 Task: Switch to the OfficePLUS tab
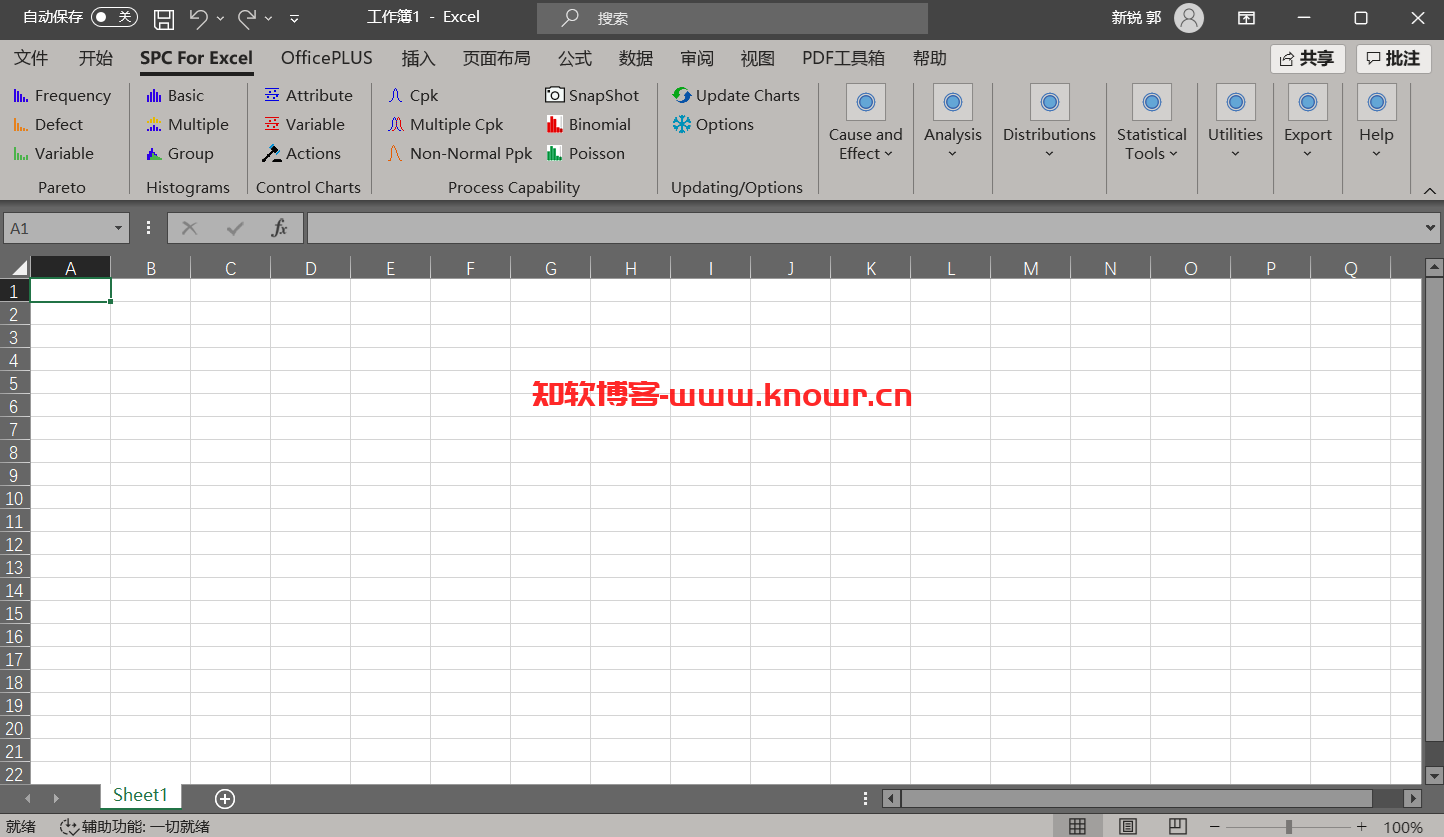(x=327, y=58)
